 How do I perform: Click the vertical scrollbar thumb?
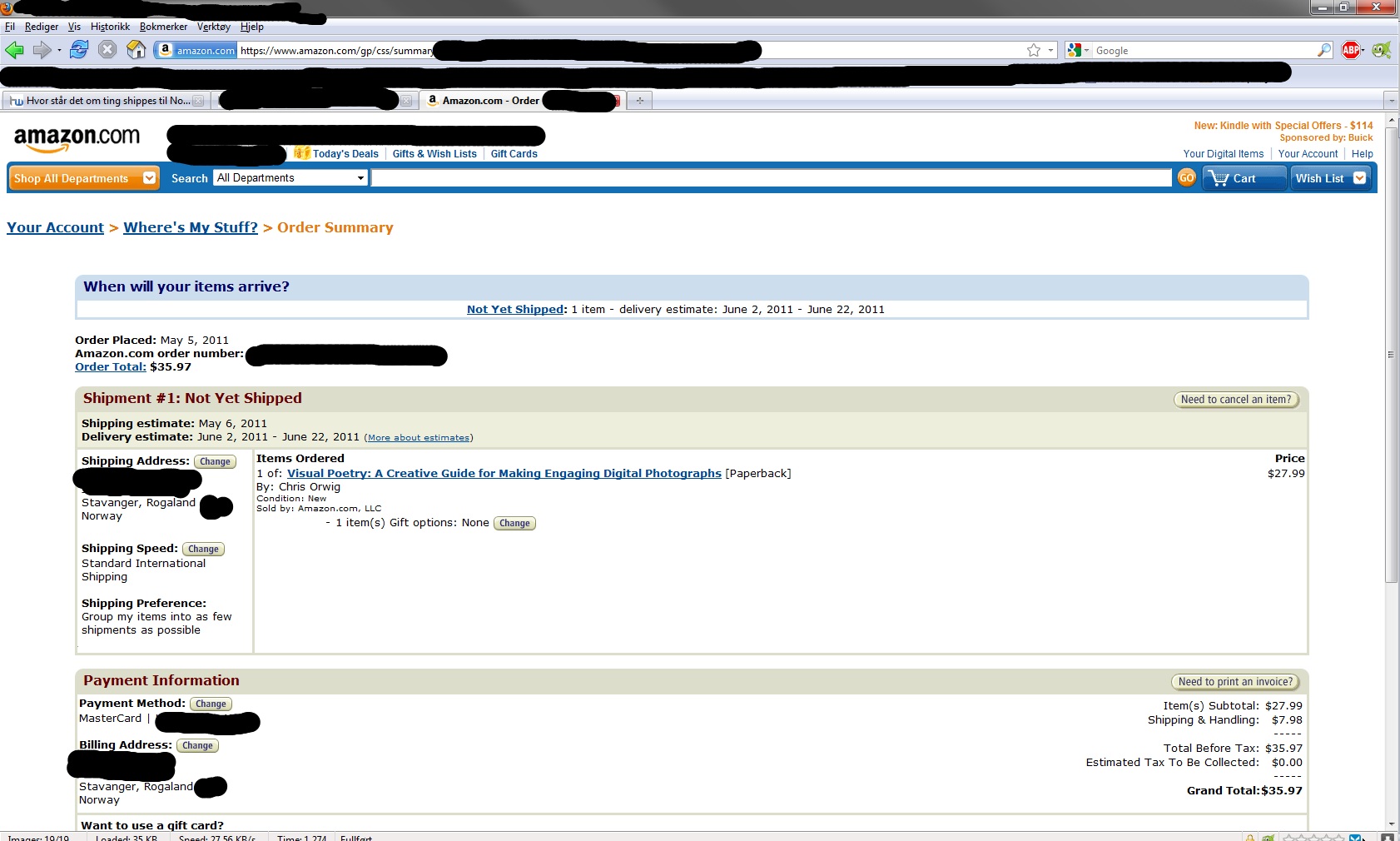(1391, 354)
